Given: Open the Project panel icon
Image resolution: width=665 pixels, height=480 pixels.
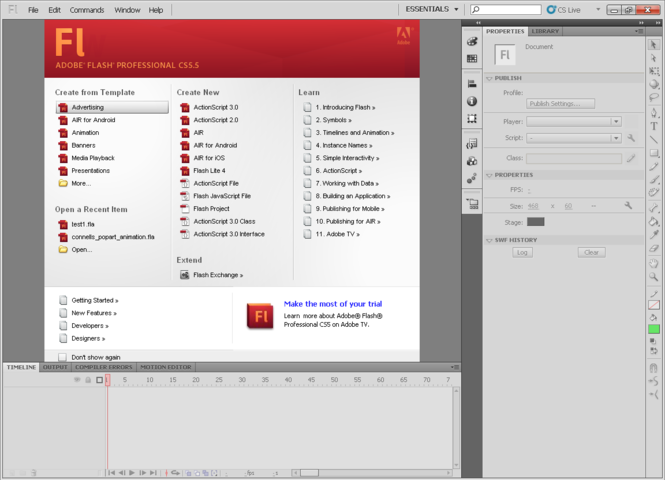Looking at the screenshot, I should (472, 204).
